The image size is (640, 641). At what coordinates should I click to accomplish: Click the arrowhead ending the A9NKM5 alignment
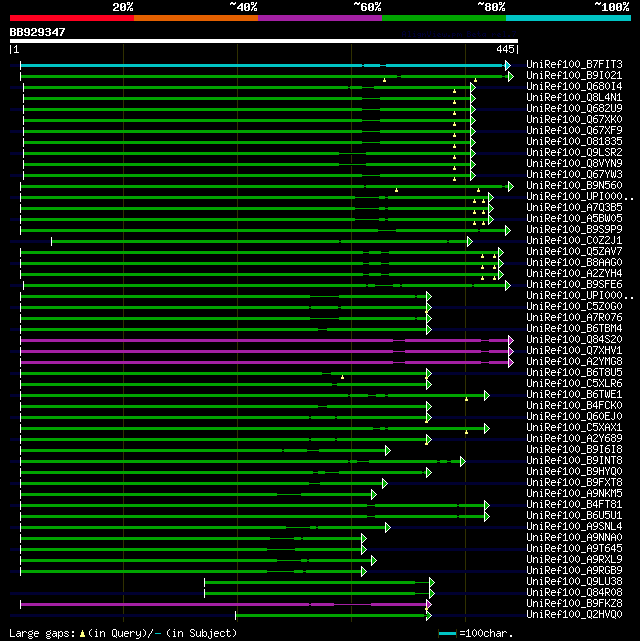[374, 495]
